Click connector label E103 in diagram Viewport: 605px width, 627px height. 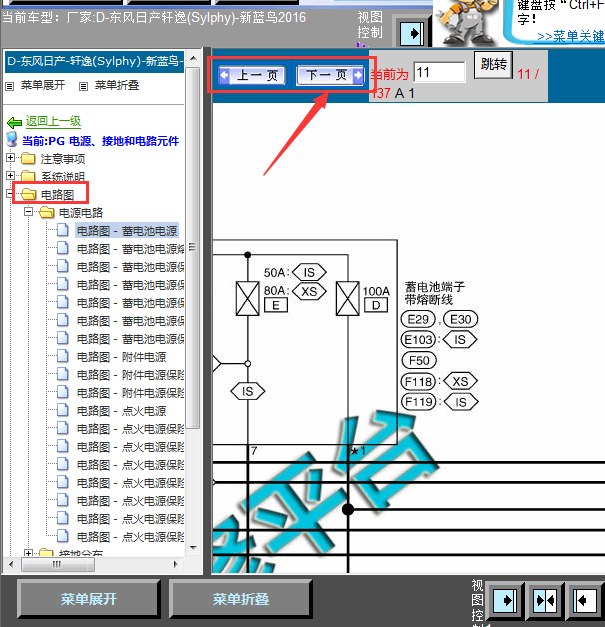click(x=418, y=339)
